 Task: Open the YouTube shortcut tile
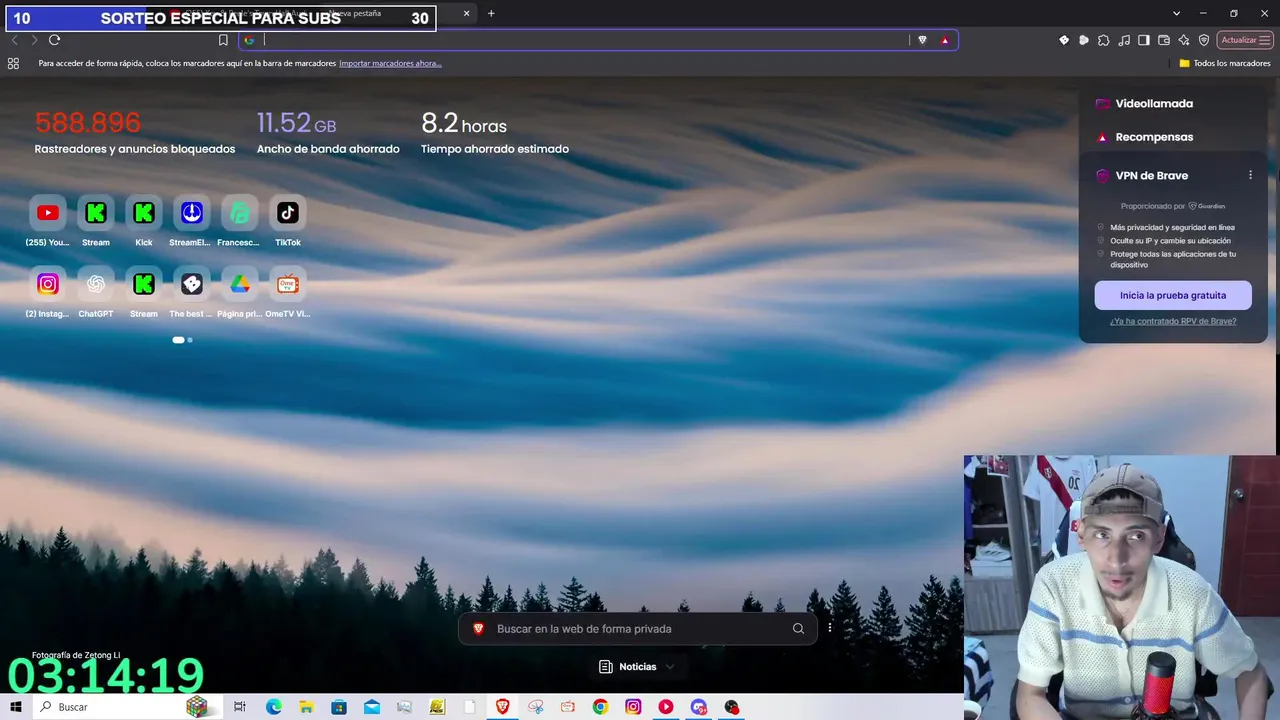pos(47,213)
